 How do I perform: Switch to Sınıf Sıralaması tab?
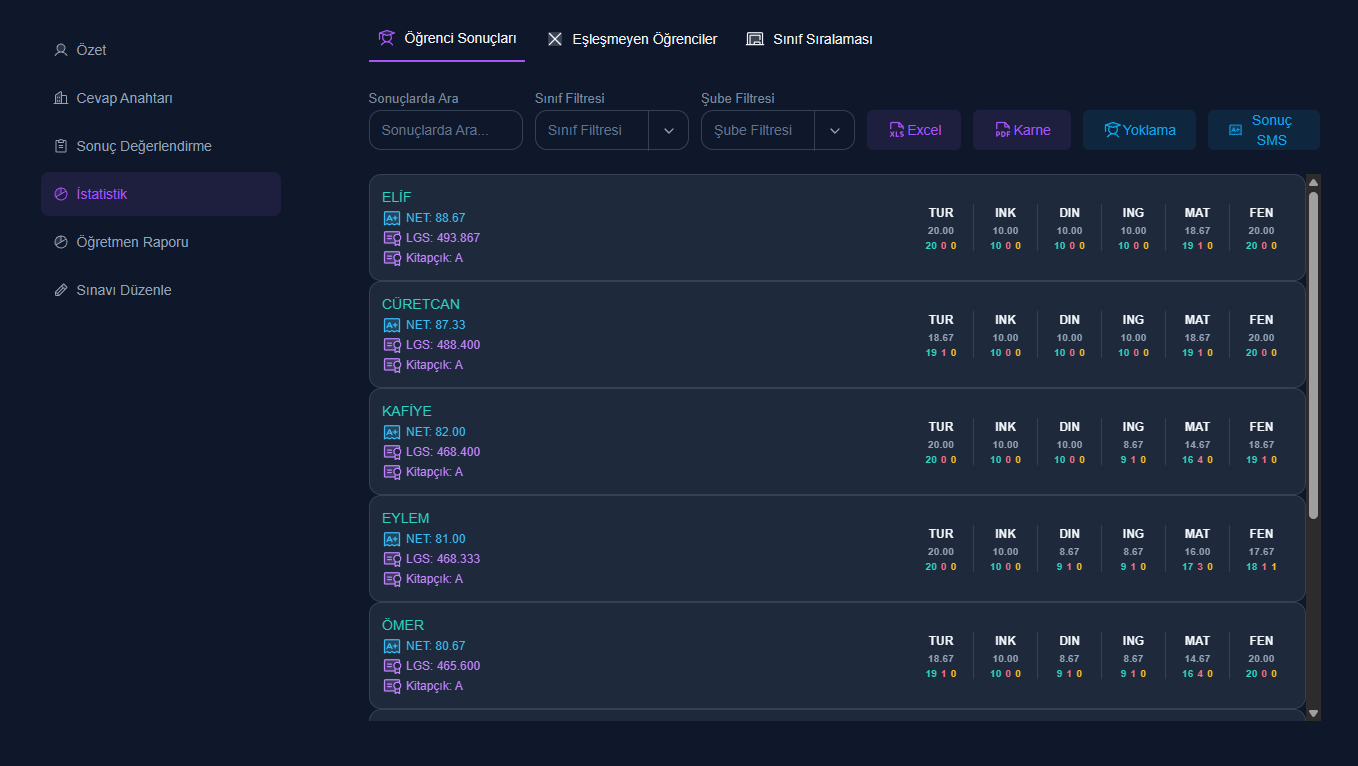(810, 39)
